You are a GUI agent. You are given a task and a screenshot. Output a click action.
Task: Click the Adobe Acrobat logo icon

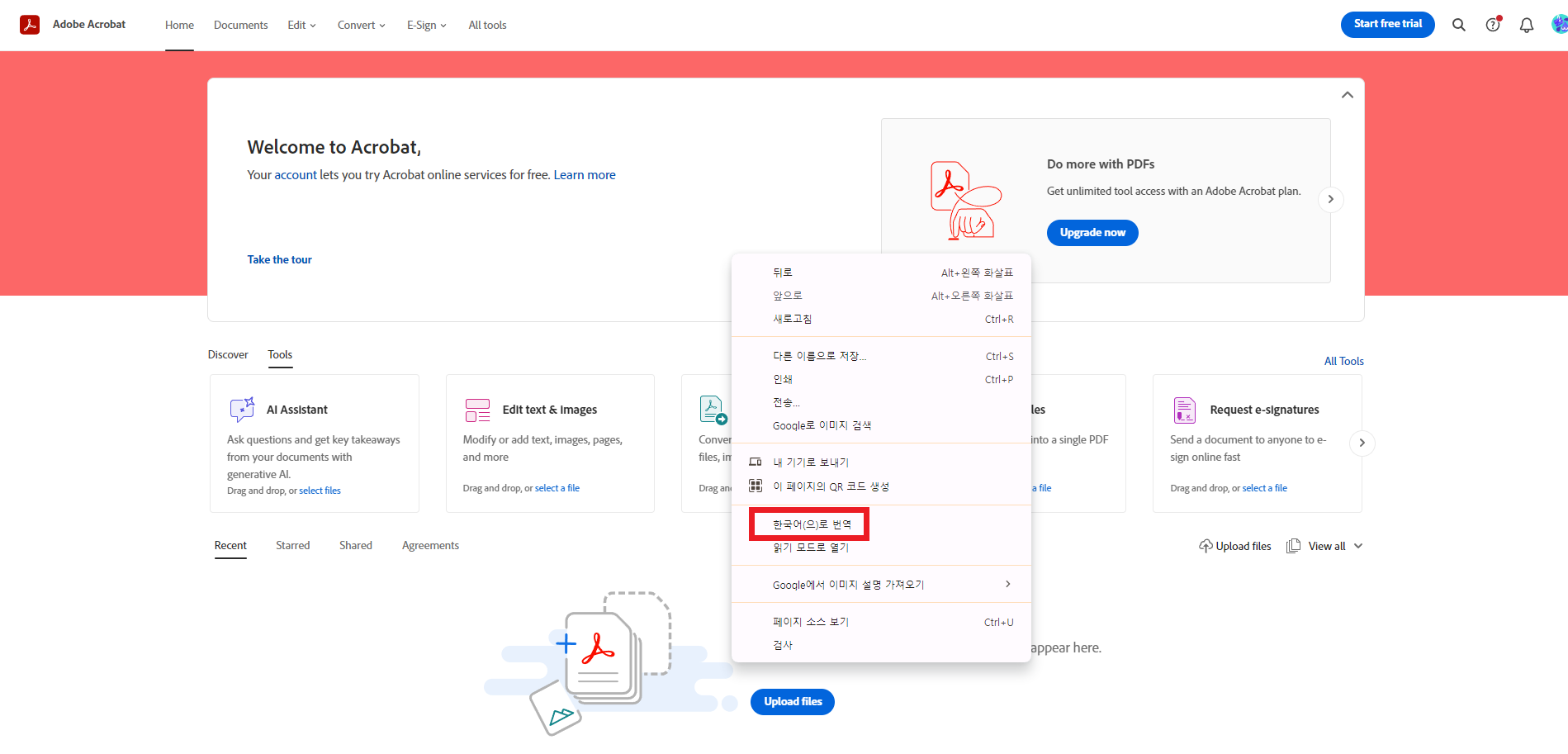(x=31, y=24)
